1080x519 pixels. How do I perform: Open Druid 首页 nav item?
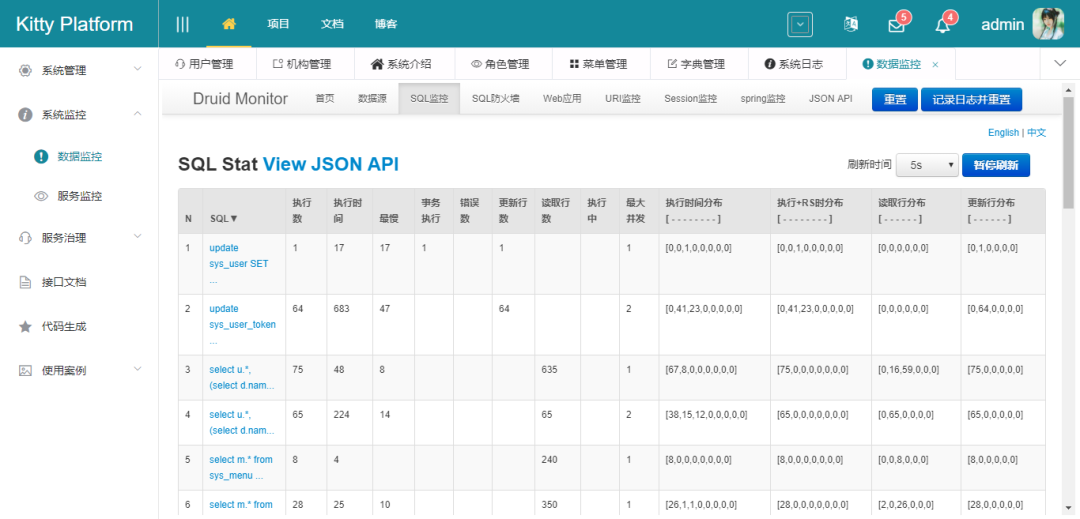(x=325, y=98)
